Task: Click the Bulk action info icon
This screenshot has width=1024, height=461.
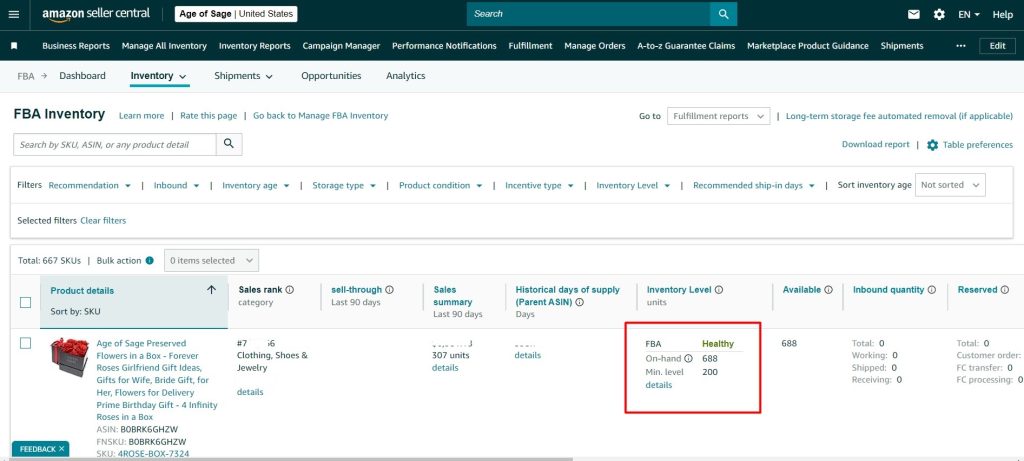Action: tap(150, 261)
